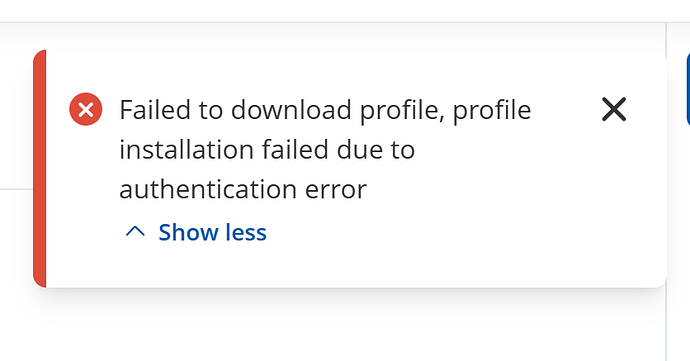Click the upward chevron beside Show less

135,232
